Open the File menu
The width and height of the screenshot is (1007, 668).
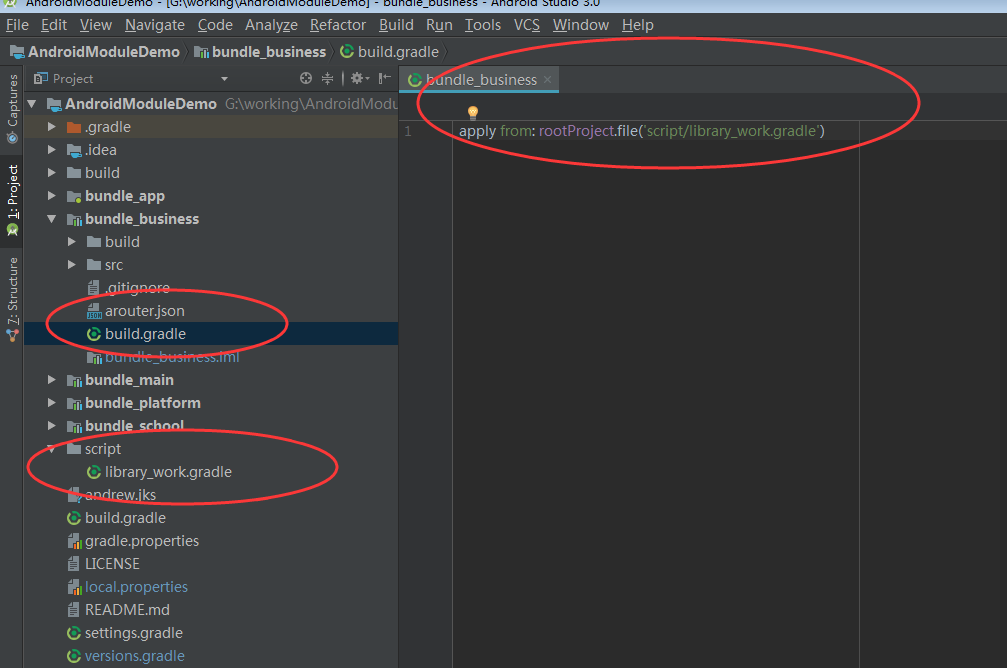(x=17, y=25)
